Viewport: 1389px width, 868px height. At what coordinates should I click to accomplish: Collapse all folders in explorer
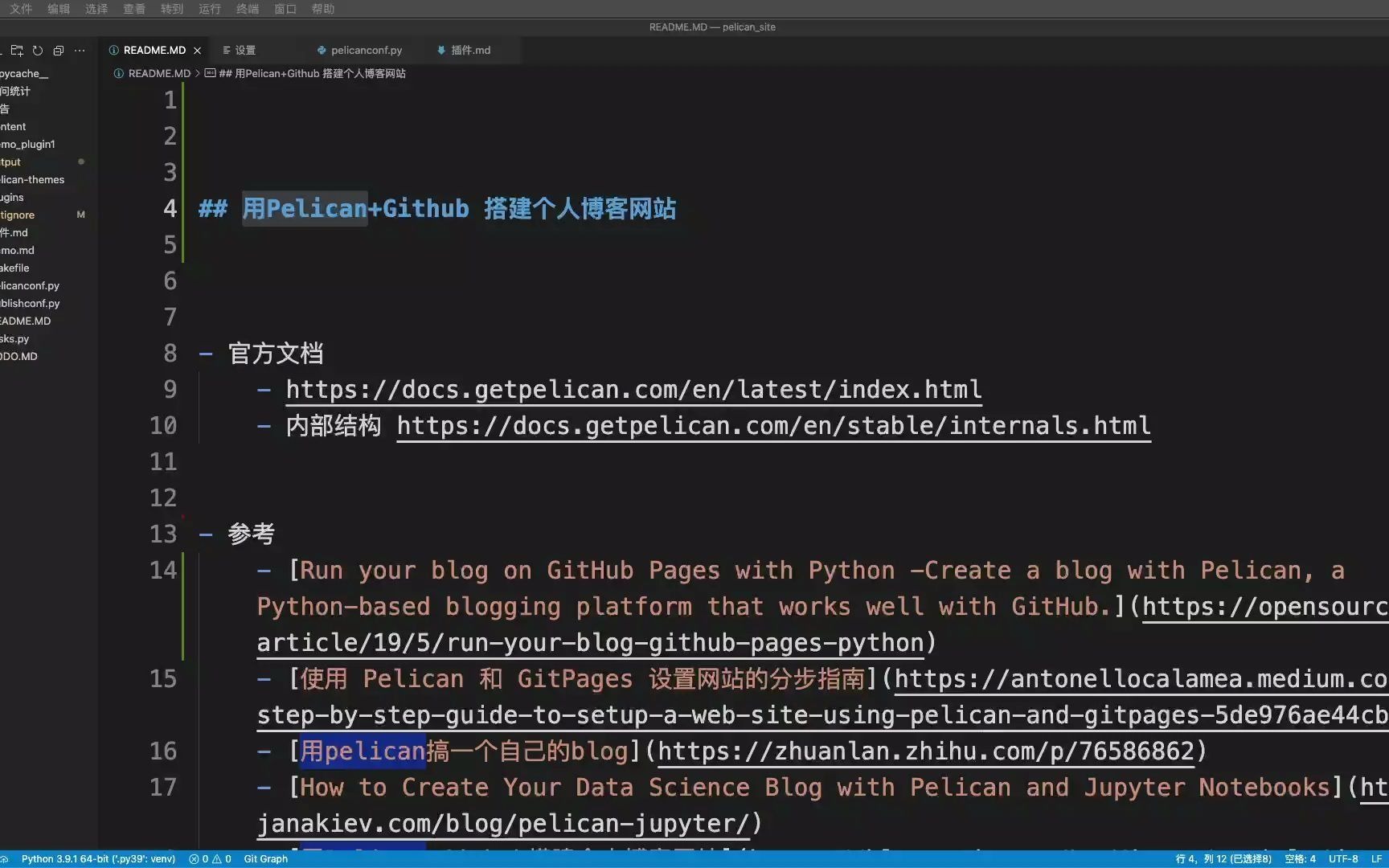pos(59,50)
